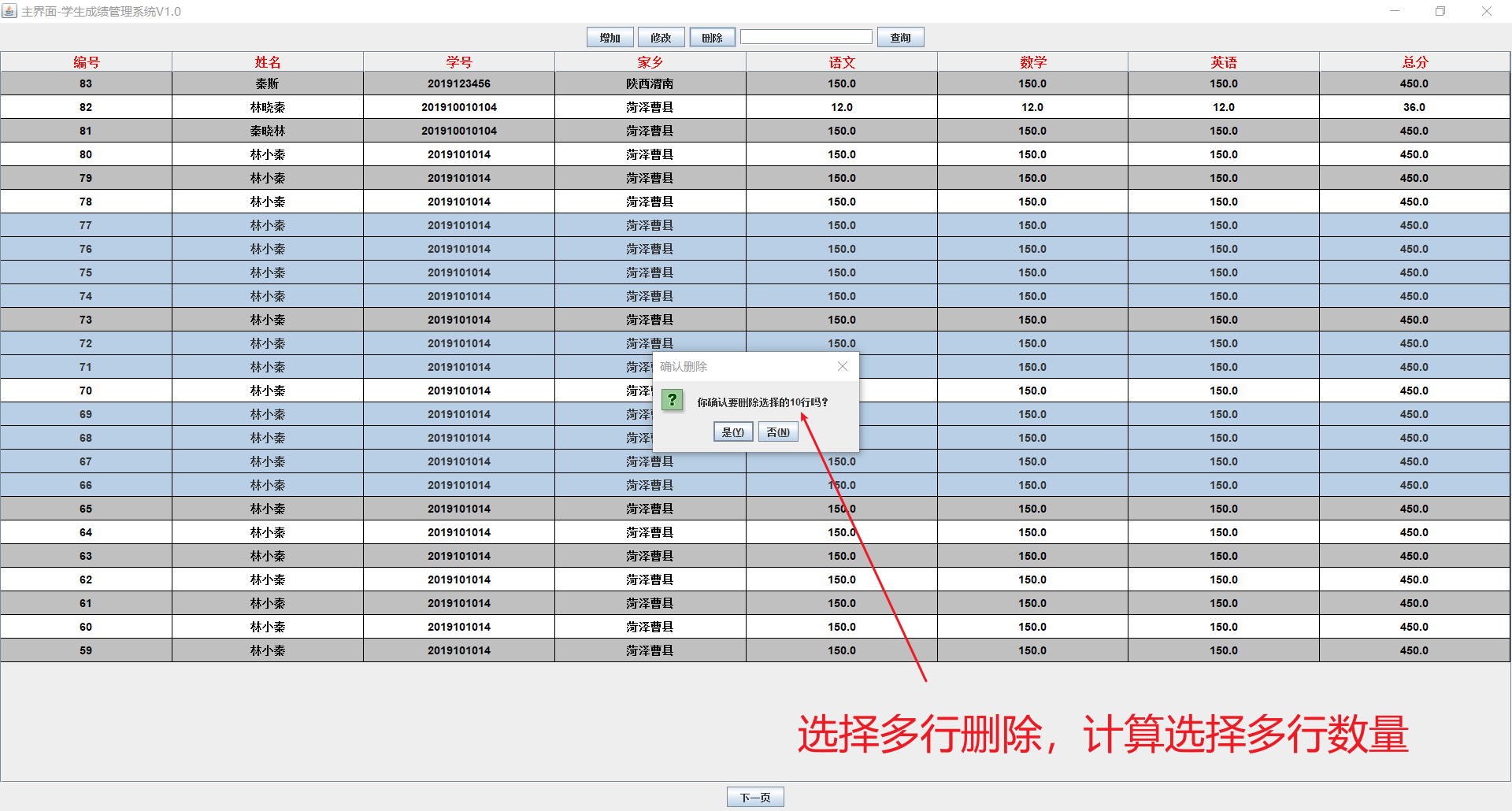Click student ID 201910010104 in row 81
Screen dimensions: 1512x811
pyautogui.click(x=459, y=131)
